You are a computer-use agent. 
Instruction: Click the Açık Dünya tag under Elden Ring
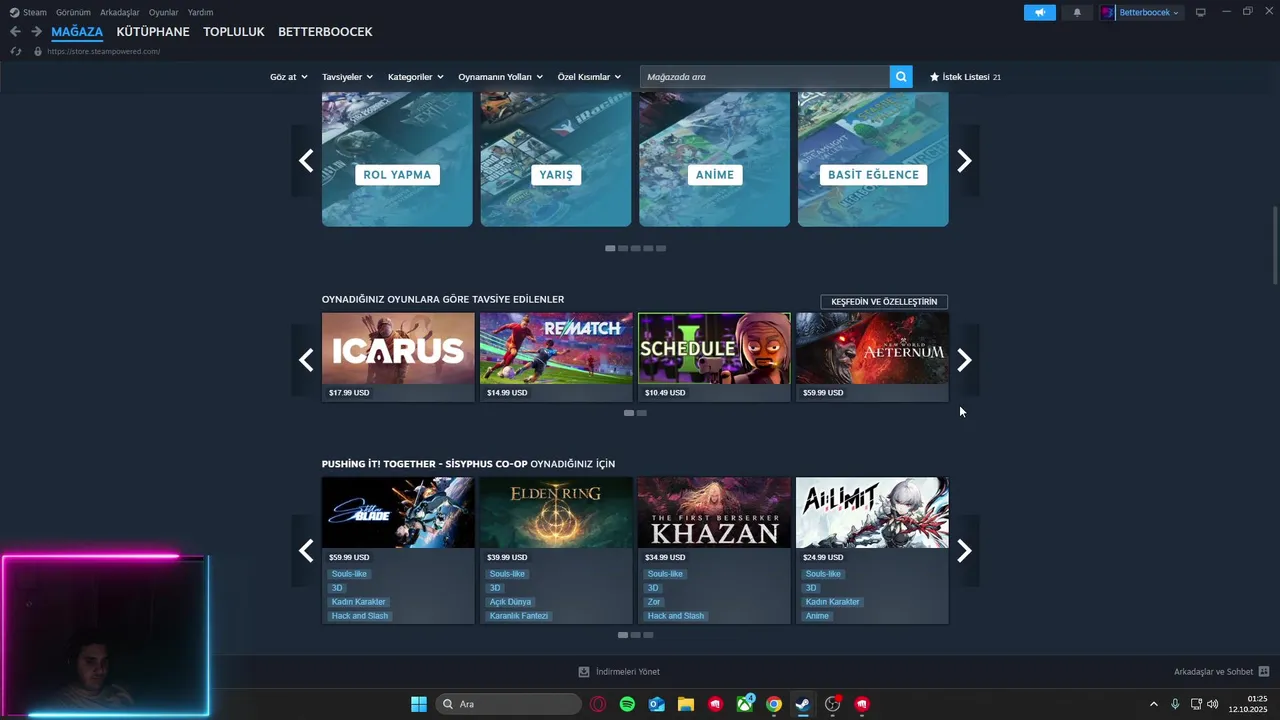click(510, 602)
